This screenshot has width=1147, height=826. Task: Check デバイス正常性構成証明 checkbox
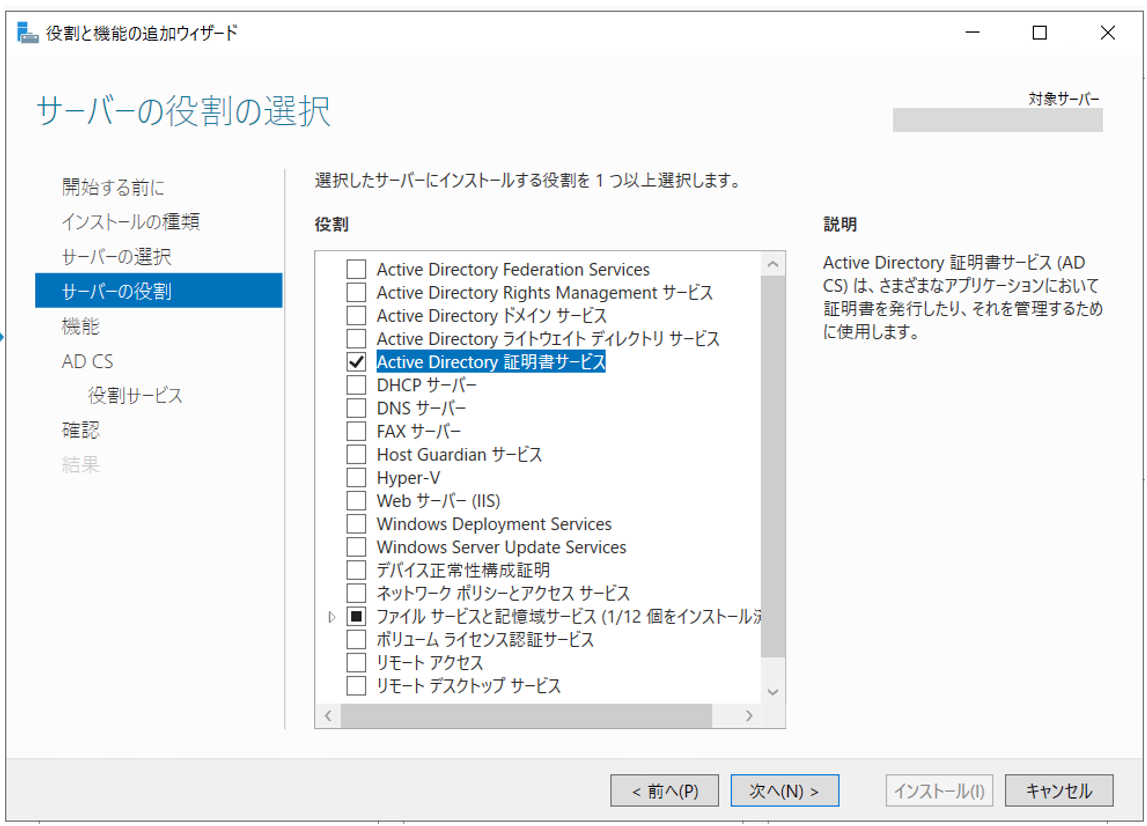click(x=356, y=570)
